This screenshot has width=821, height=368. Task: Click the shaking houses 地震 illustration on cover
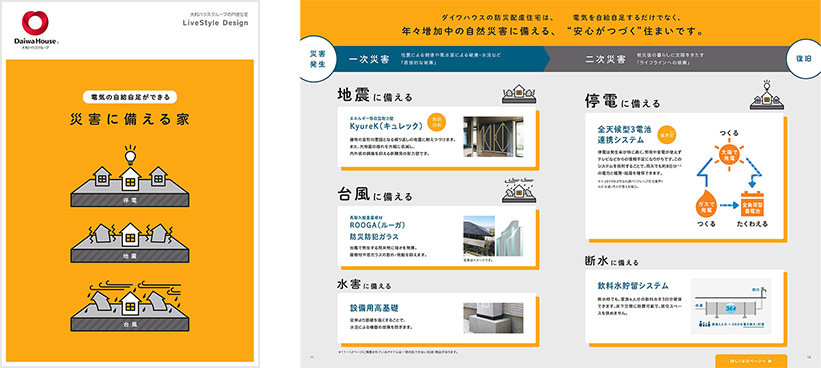coord(130,242)
